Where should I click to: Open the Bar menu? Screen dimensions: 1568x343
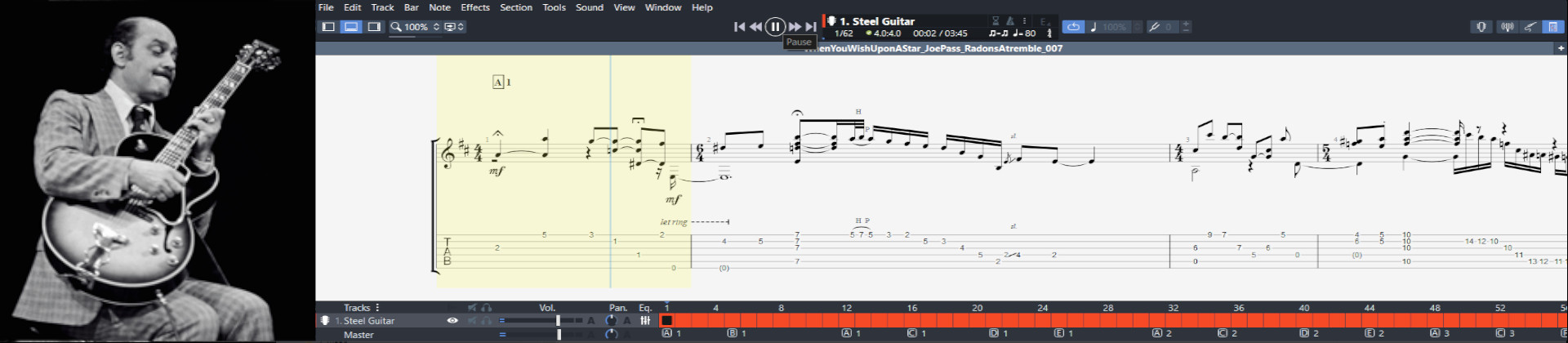pos(412,7)
